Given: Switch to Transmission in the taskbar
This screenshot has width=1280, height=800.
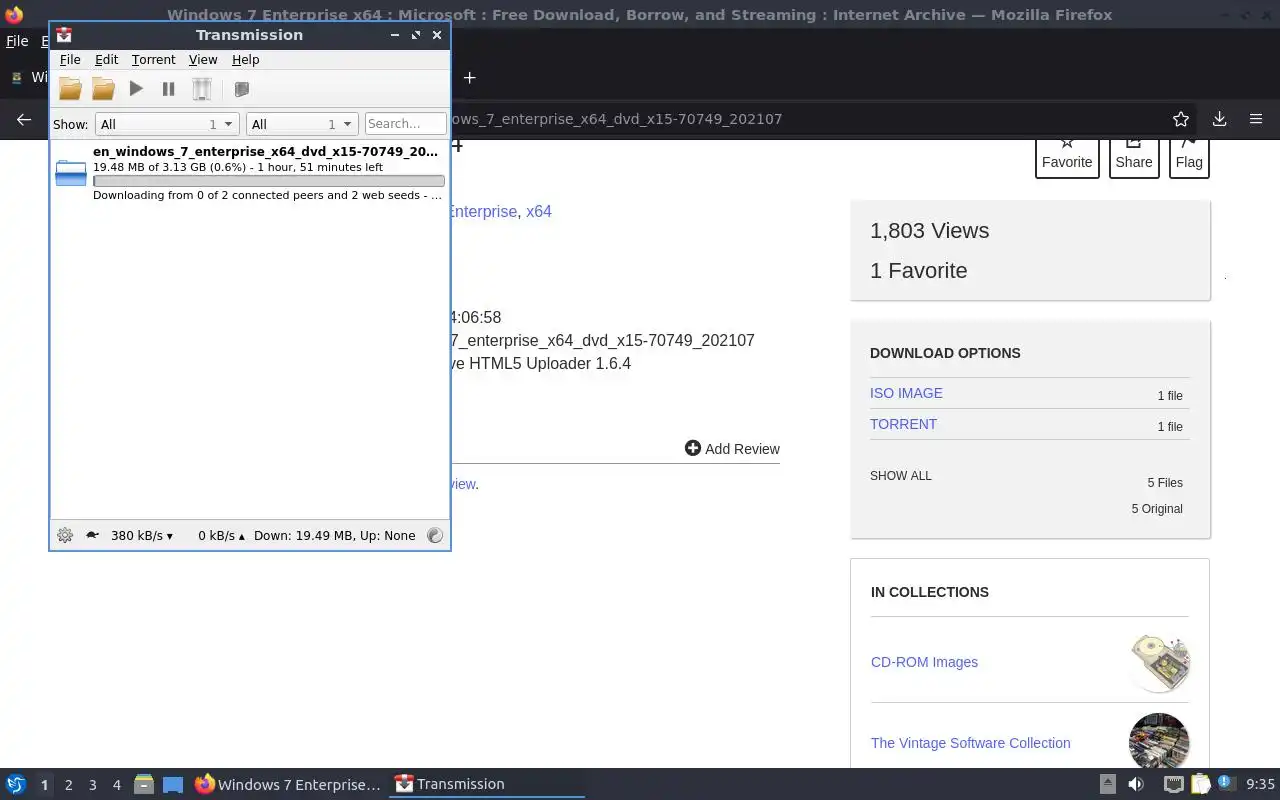Looking at the screenshot, I should [487, 785].
